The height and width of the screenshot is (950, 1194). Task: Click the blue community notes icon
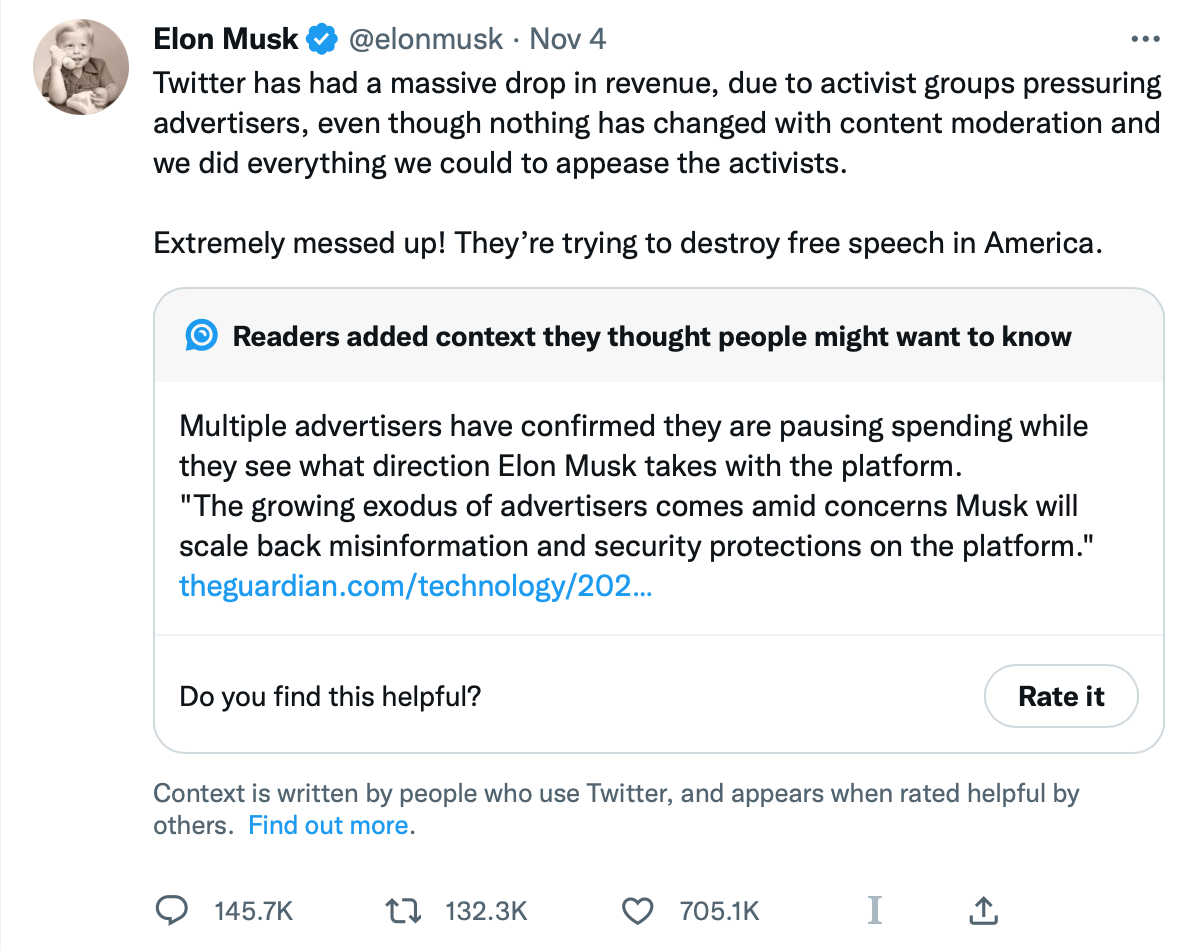pyautogui.click(x=201, y=336)
